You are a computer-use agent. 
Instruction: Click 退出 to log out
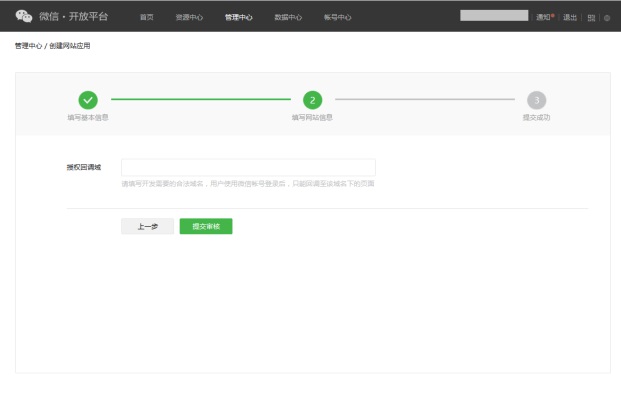click(570, 17)
